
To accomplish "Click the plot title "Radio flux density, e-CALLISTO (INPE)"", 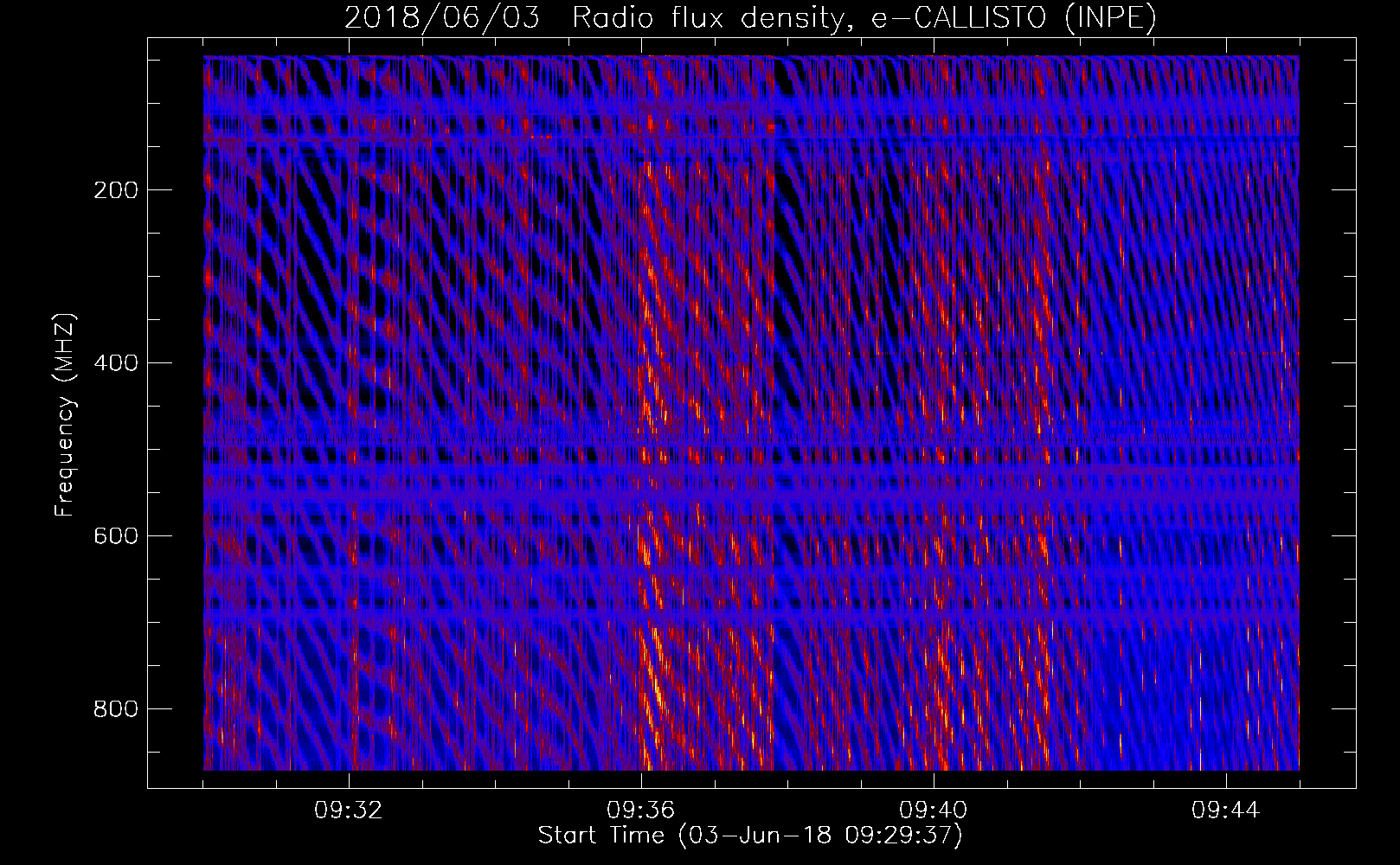I will pyautogui.click(x=864, y=18).
